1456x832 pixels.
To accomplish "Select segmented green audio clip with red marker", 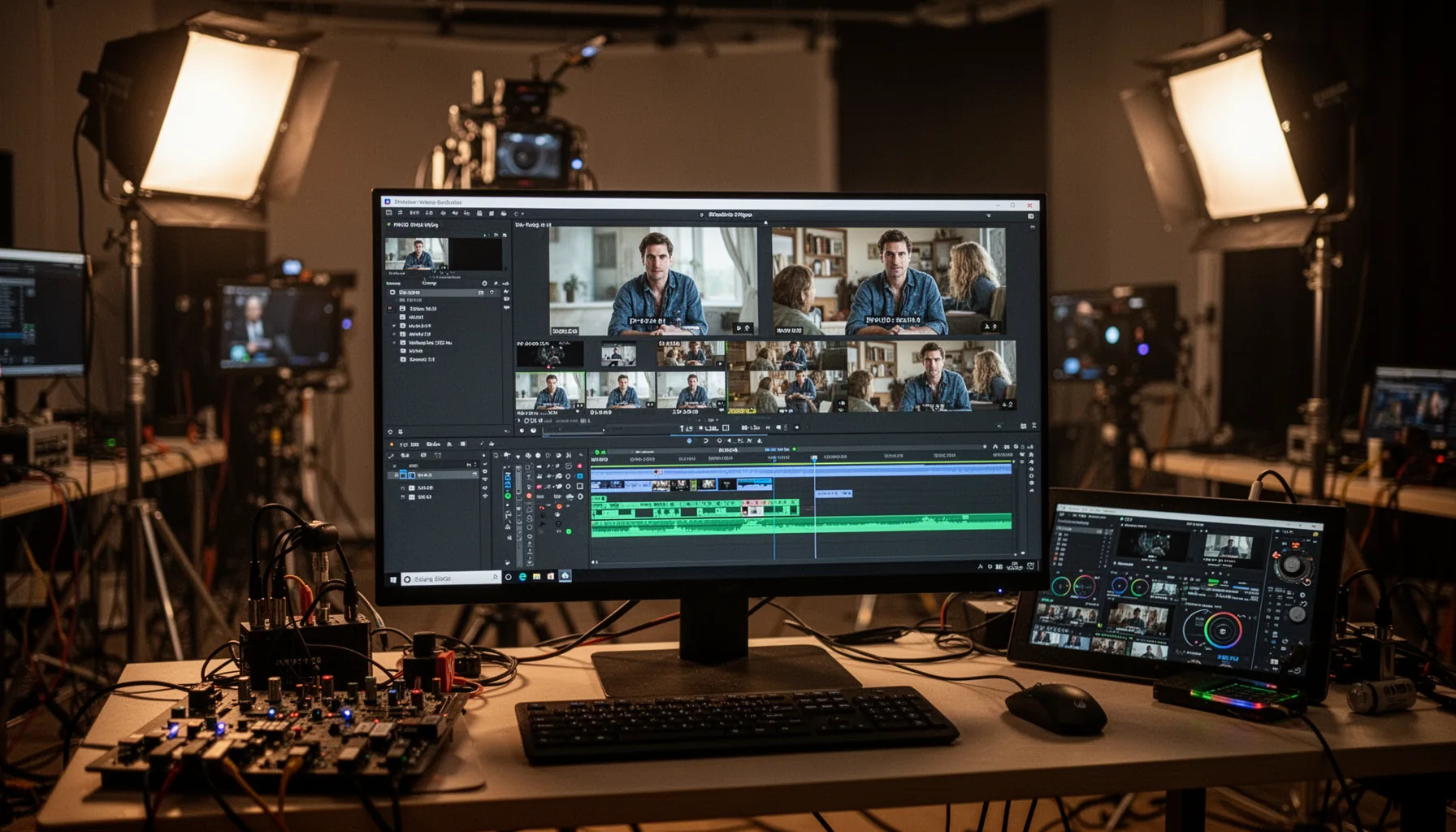I will point(695,509).
